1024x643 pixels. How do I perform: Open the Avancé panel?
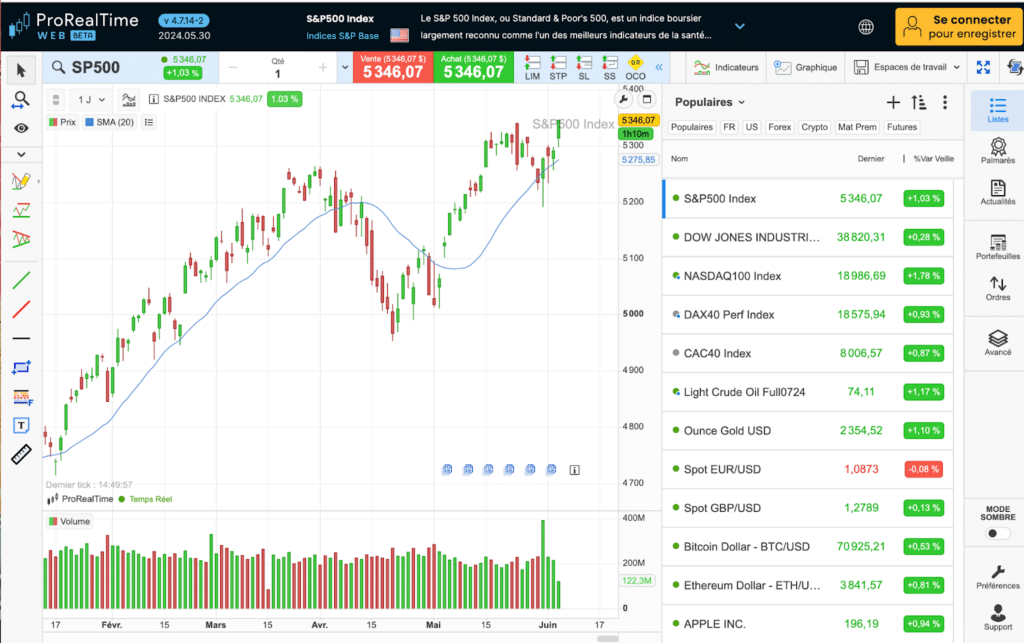(x=998, y=343)
